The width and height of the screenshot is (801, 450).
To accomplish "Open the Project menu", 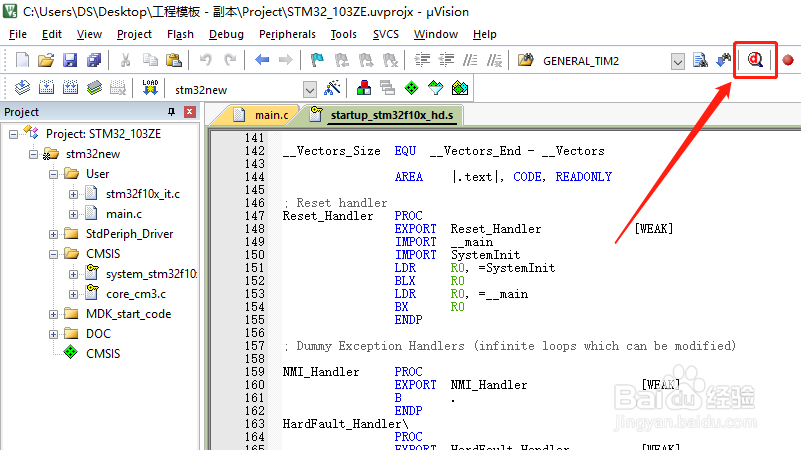I will [134, 34].
